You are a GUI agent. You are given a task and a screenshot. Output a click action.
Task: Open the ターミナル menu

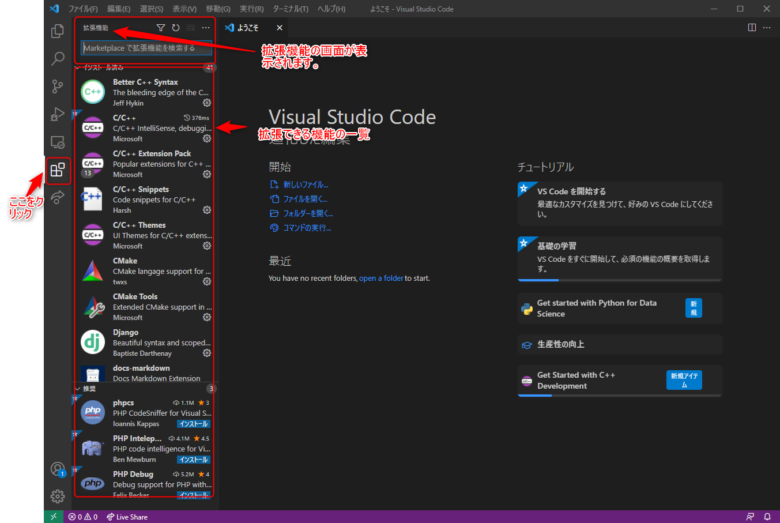coord(291,9)
